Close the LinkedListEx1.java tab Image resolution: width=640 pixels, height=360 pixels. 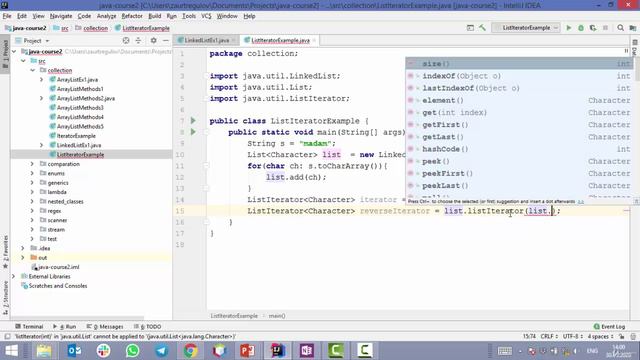(x=233, y=40)
